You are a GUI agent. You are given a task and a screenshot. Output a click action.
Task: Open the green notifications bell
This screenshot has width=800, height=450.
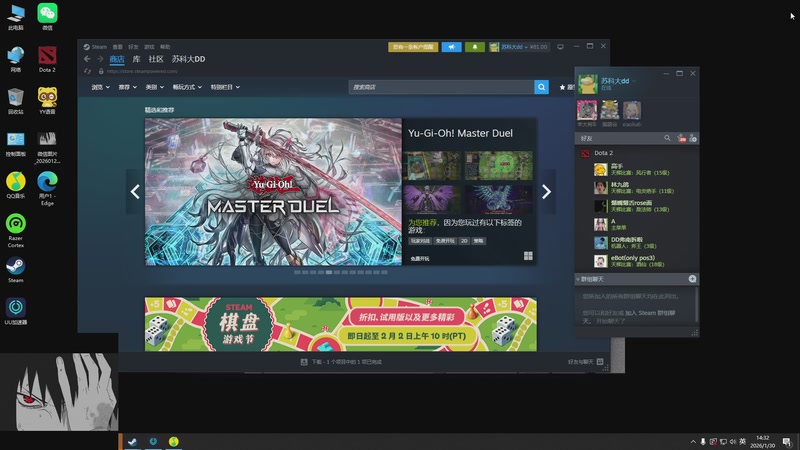coord(474,47)
